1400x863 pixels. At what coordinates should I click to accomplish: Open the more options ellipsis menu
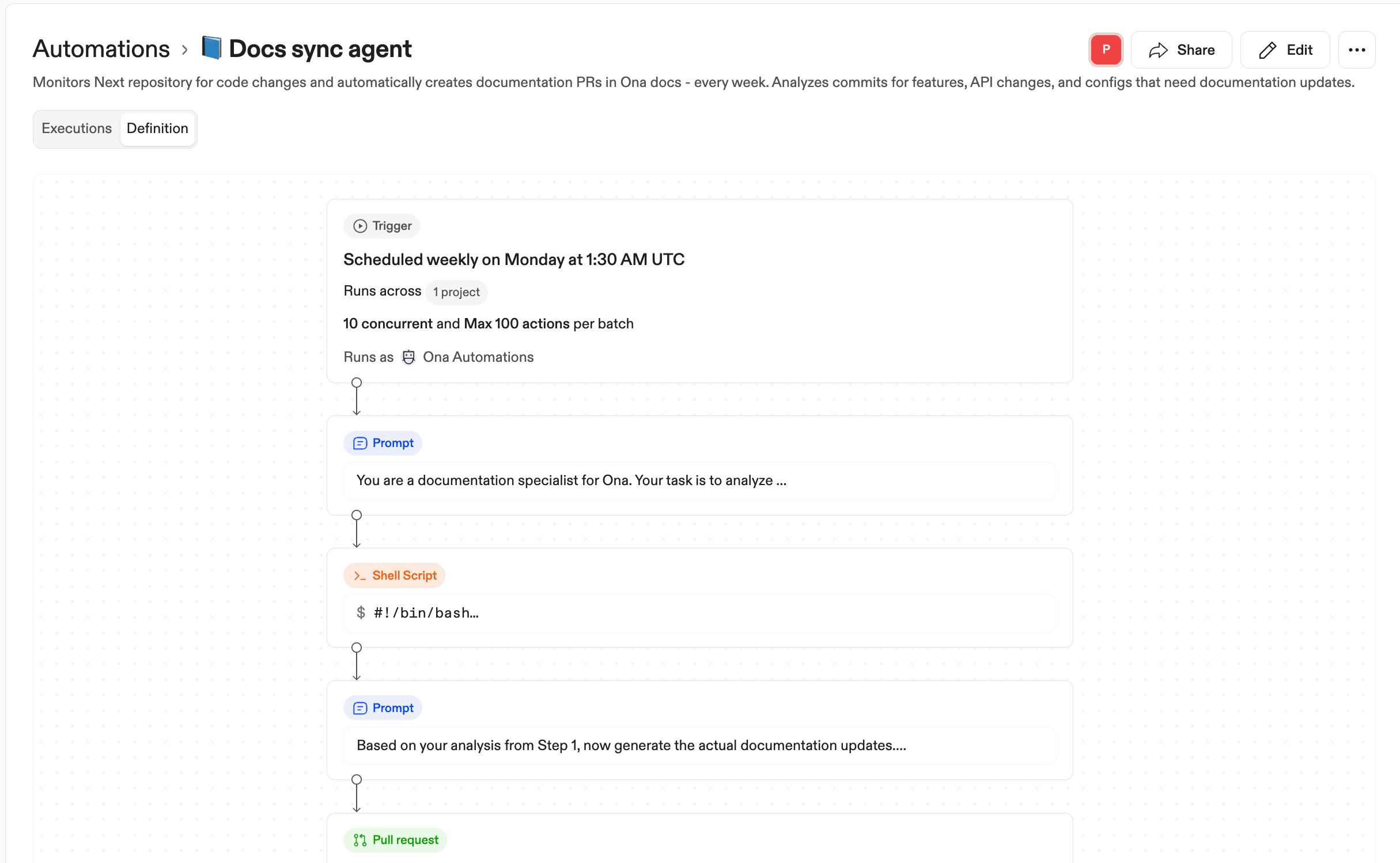coord(1357,50)
